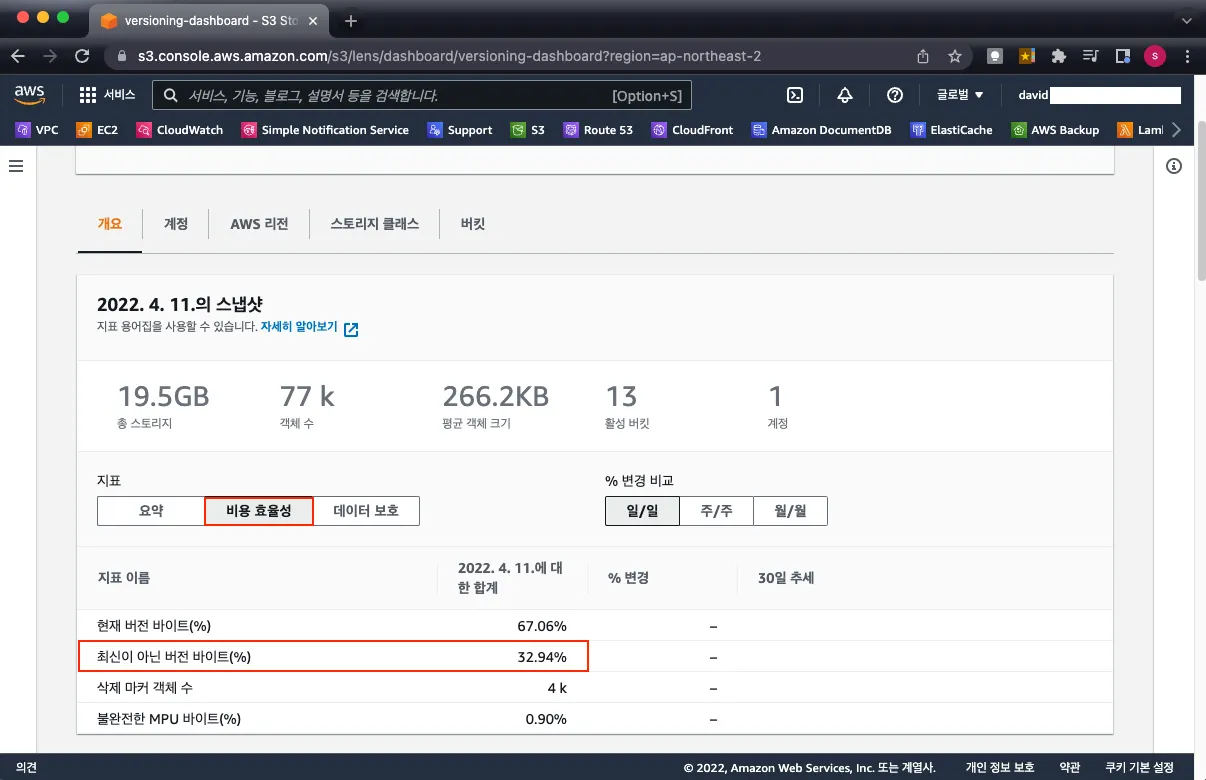Bookmark this page with the star icon
Screen dimensions: 1206x780
tap(955, 56)
